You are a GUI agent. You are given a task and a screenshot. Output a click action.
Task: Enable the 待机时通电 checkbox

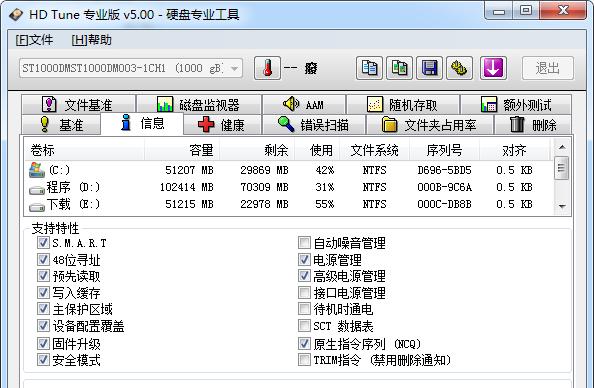tap(304, 309)
